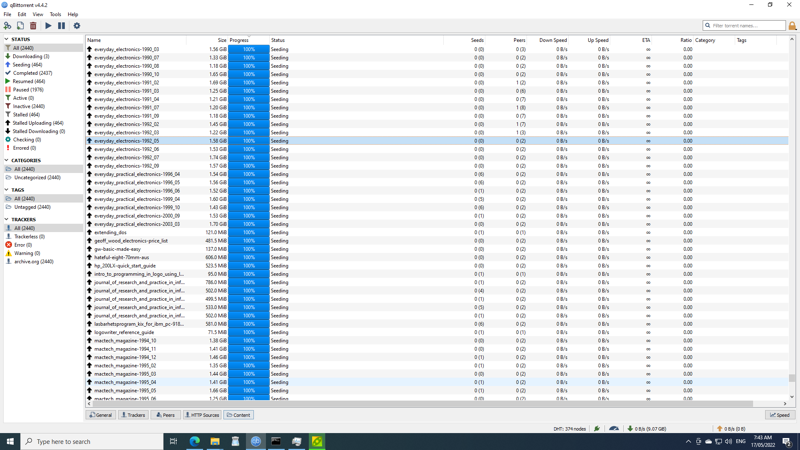Resume torrents with the blue play icon
800x450 pixels.
(48, 26)
